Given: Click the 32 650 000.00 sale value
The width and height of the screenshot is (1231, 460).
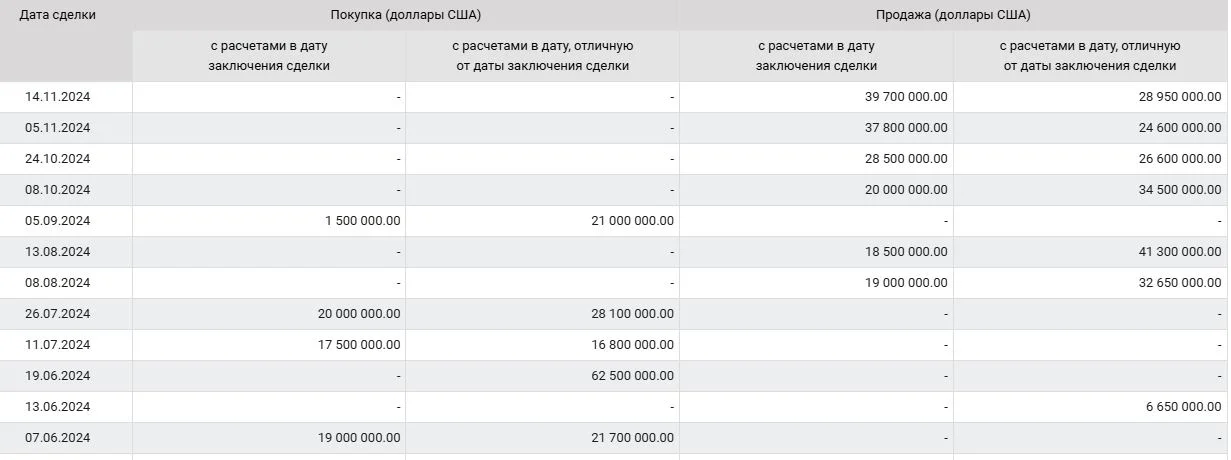Looking at the screenshot, I should 1180,283.
